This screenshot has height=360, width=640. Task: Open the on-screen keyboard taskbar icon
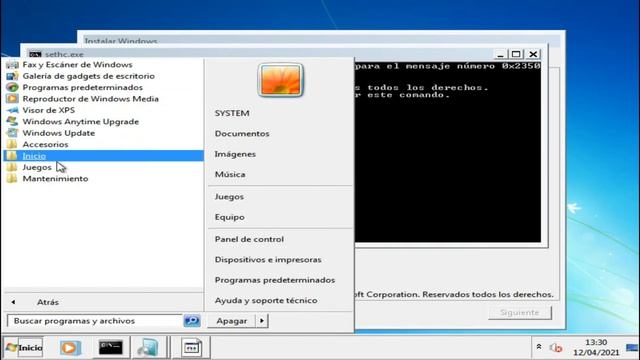pos(191,347)
